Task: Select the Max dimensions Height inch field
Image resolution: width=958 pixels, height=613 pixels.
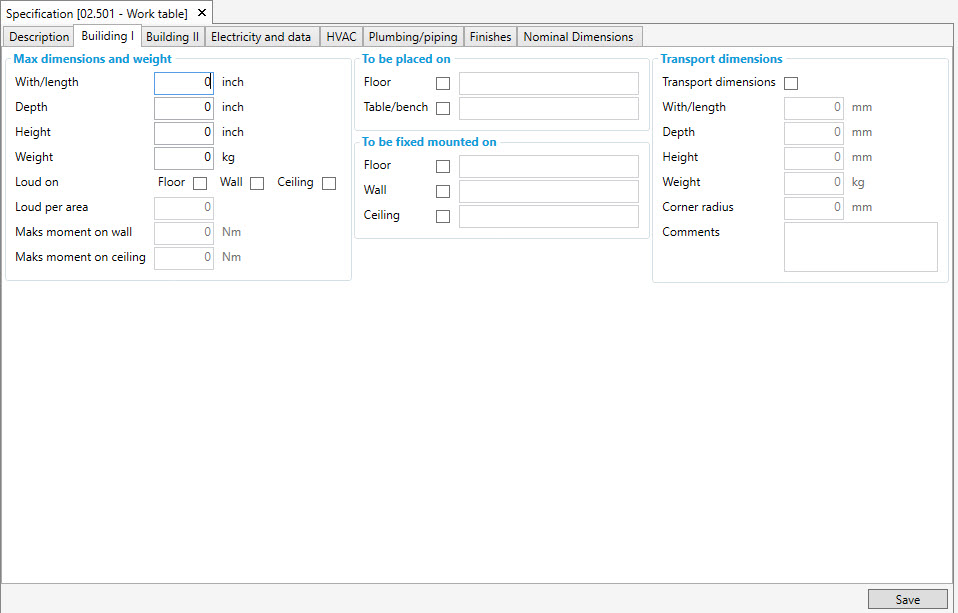Action: tap(184, 133)
